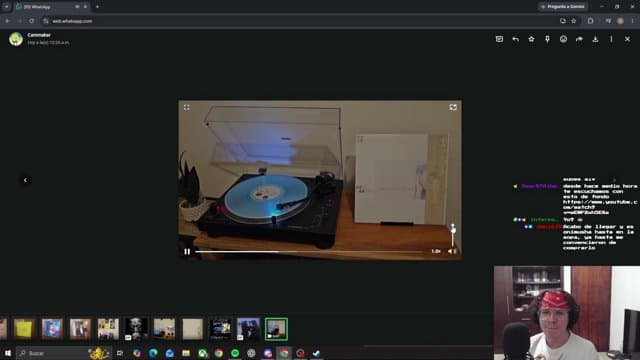Open File Explorer from the taskbar
The width and height of the screenshot is (640, 360).
coord(186,353)
